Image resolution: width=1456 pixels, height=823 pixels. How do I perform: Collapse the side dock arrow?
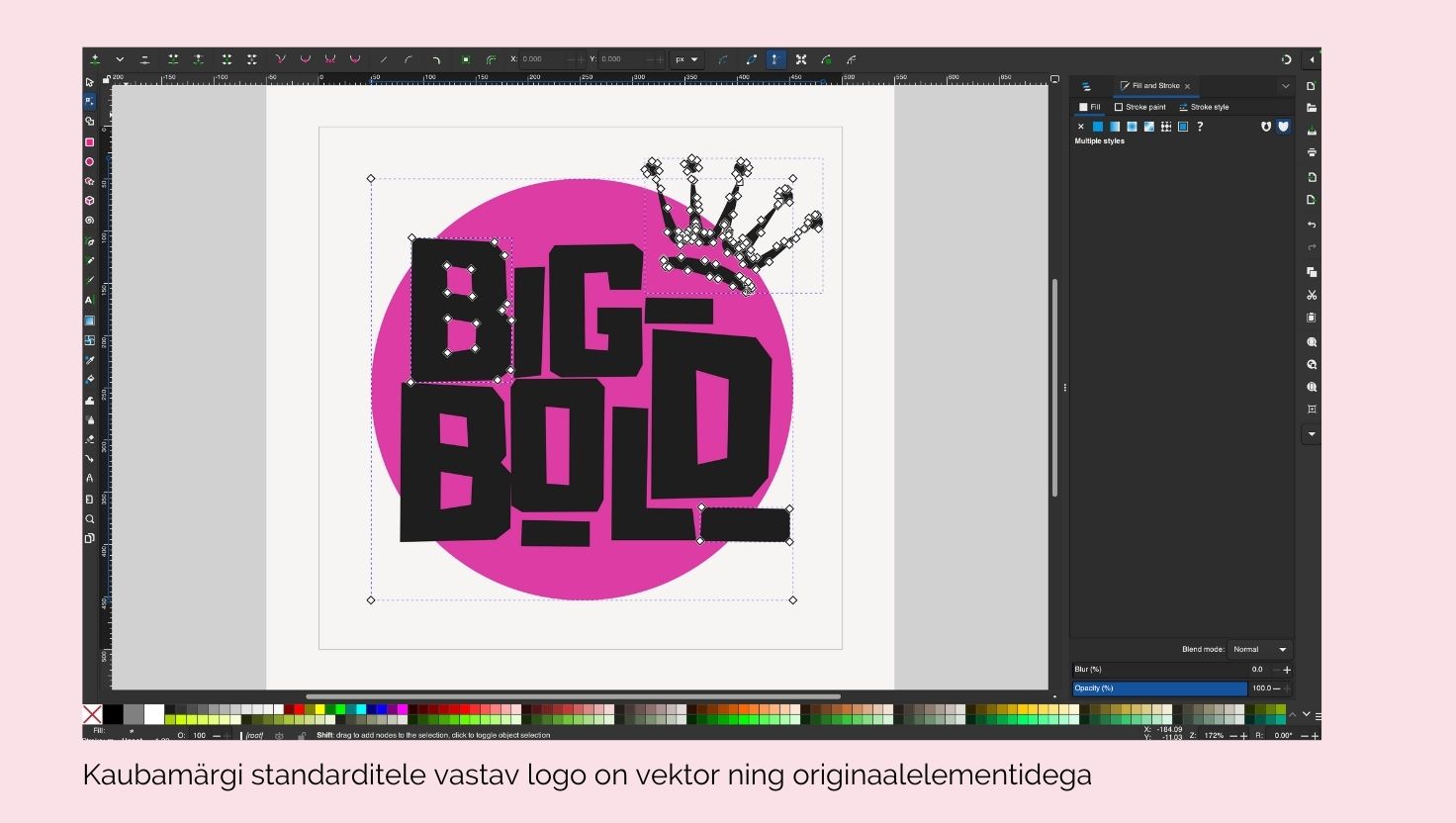click(1312, 59)
